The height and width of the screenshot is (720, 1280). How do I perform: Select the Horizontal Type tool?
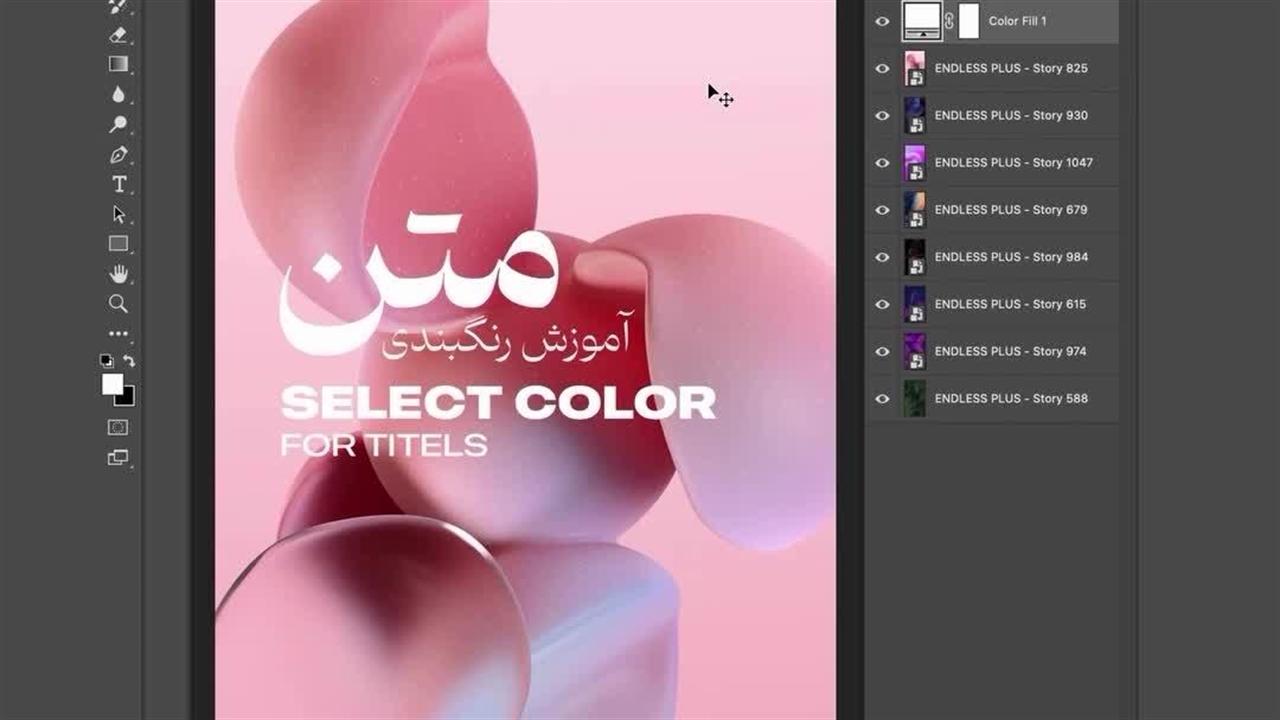click(x=118, y=184)
